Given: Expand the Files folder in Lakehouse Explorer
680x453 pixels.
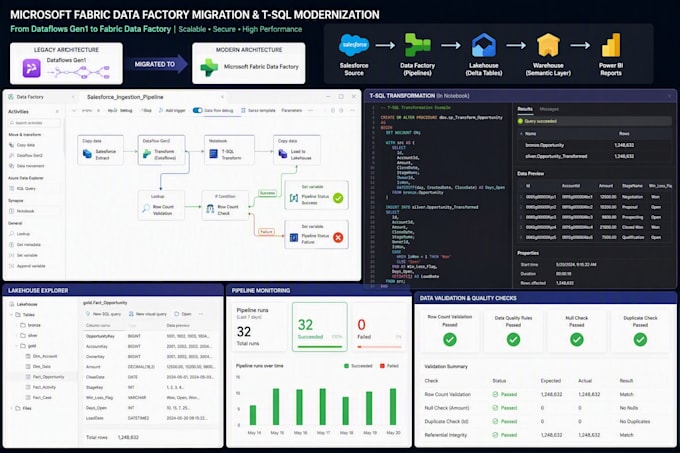Looking at the screenshot, I should pyautogui.click(x=11, y=408).
